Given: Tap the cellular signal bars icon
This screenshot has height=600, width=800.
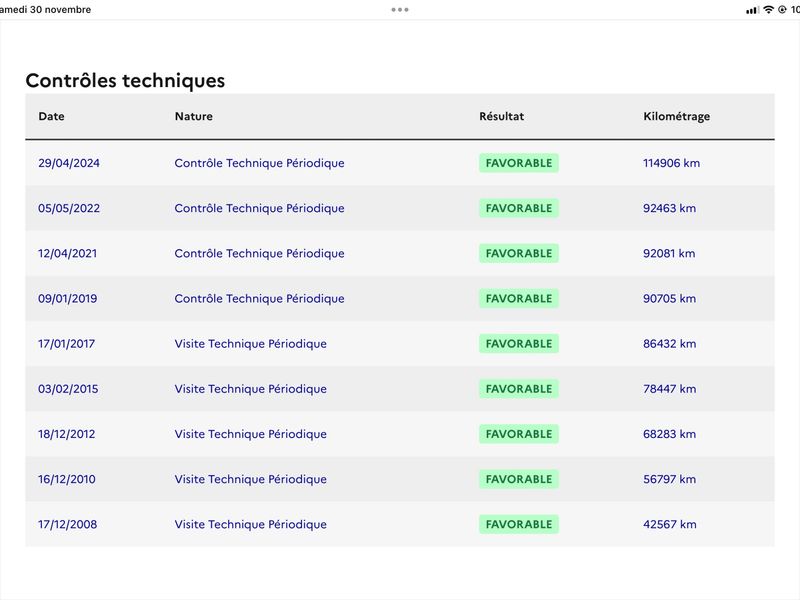Looking at the screenshot, I should tap(752, 10).
